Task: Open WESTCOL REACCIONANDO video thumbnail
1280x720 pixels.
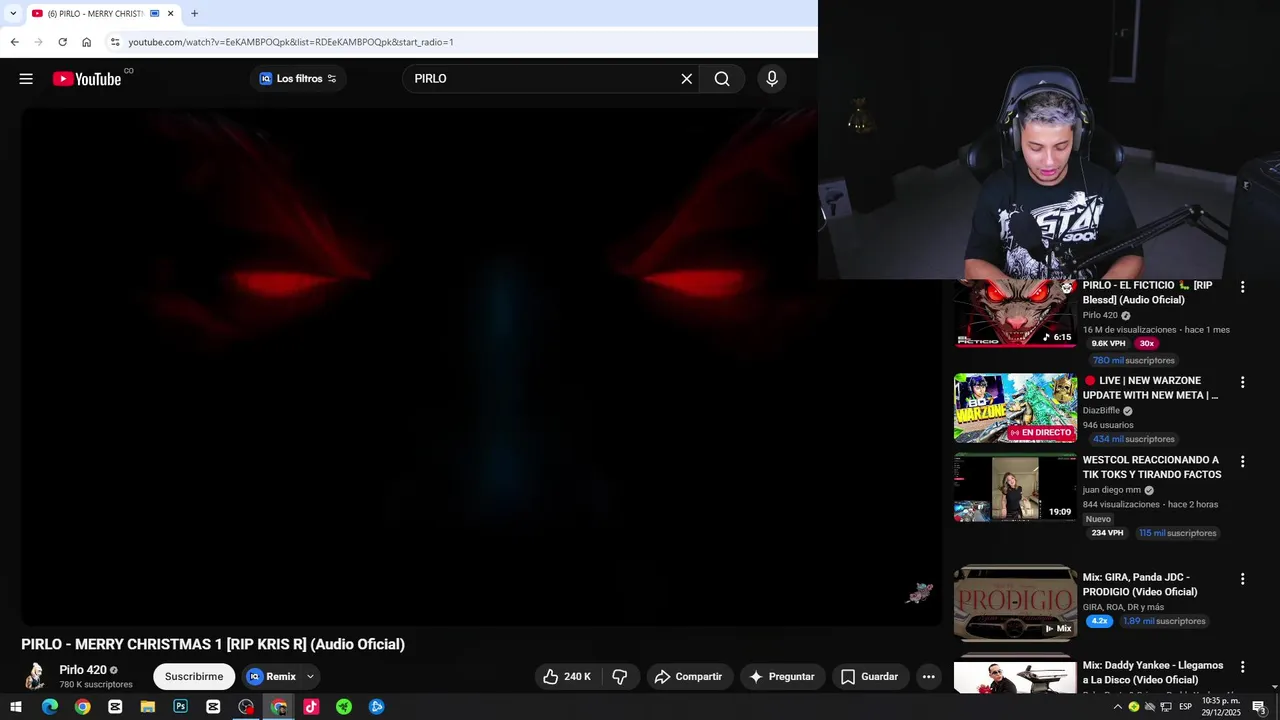Action: [x=1015, y=487]
